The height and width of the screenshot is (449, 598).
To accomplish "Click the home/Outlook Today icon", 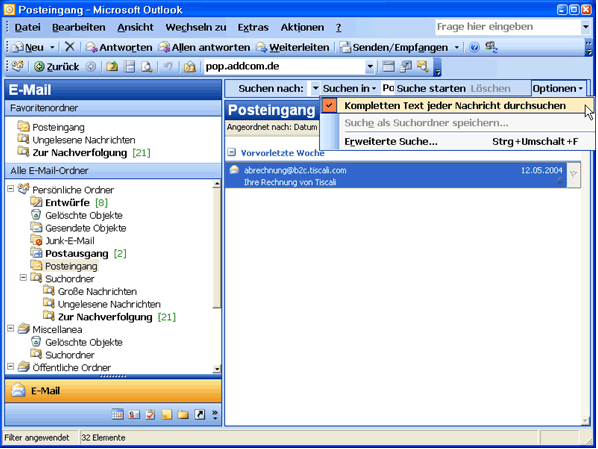I will 190,67.
